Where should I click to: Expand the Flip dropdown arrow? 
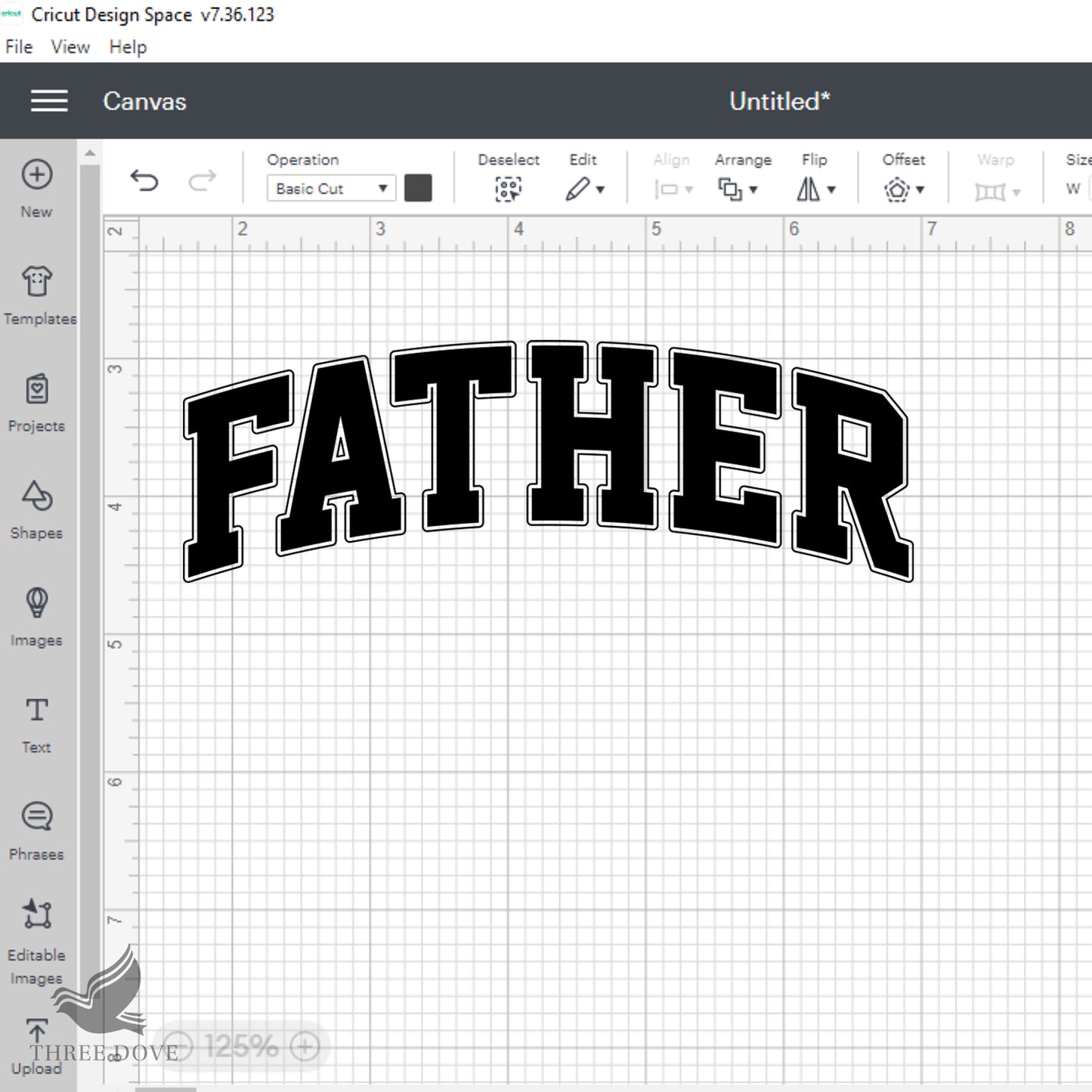[831, 190]
